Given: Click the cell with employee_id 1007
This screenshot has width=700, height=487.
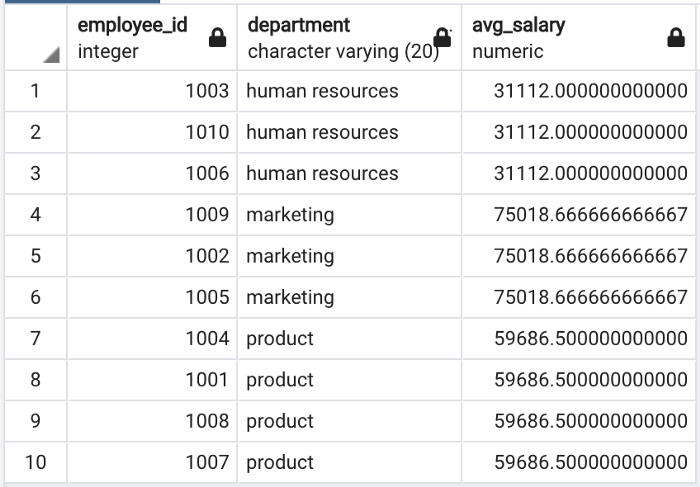Looking at the screenshot, I should coord(152,463).
